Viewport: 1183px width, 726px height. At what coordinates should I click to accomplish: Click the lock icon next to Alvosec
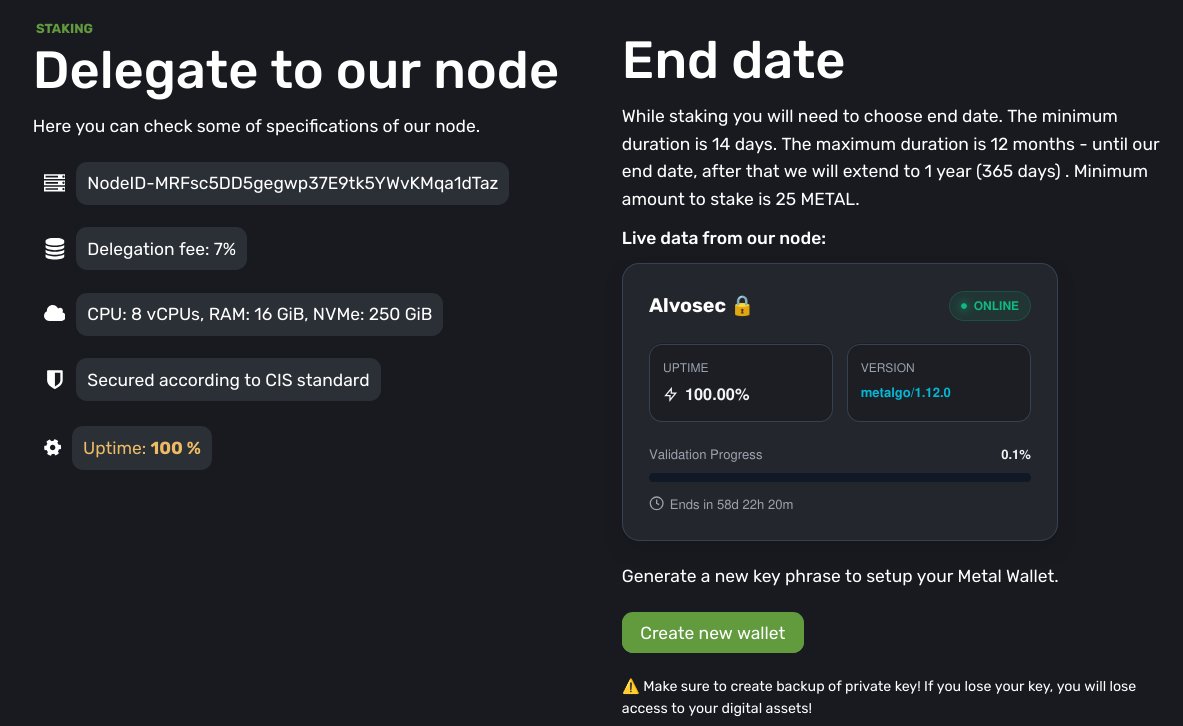point(742,306)
